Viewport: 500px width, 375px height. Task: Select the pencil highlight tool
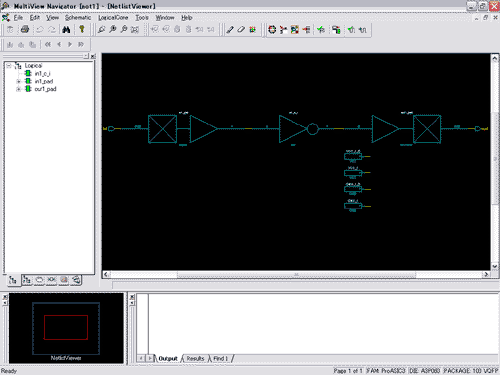tap(230, 30)
